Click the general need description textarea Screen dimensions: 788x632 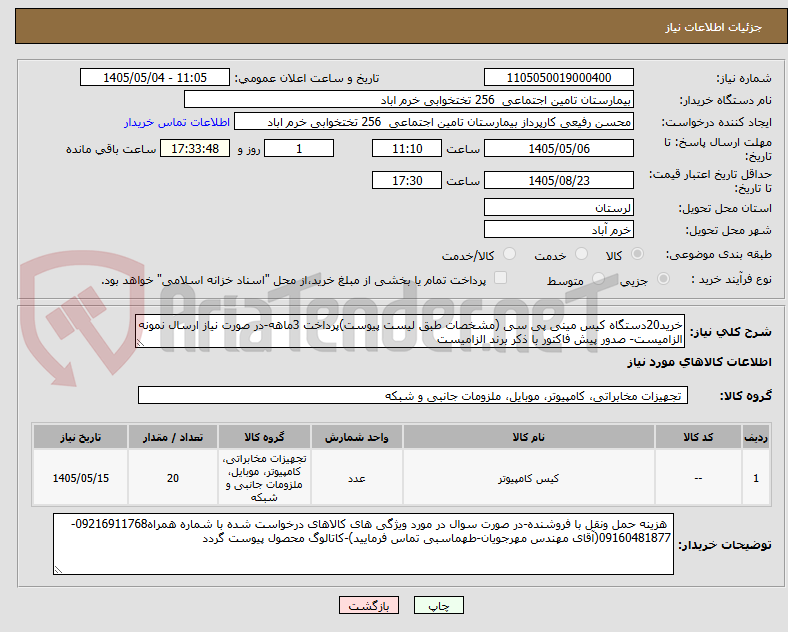point(410,332)
